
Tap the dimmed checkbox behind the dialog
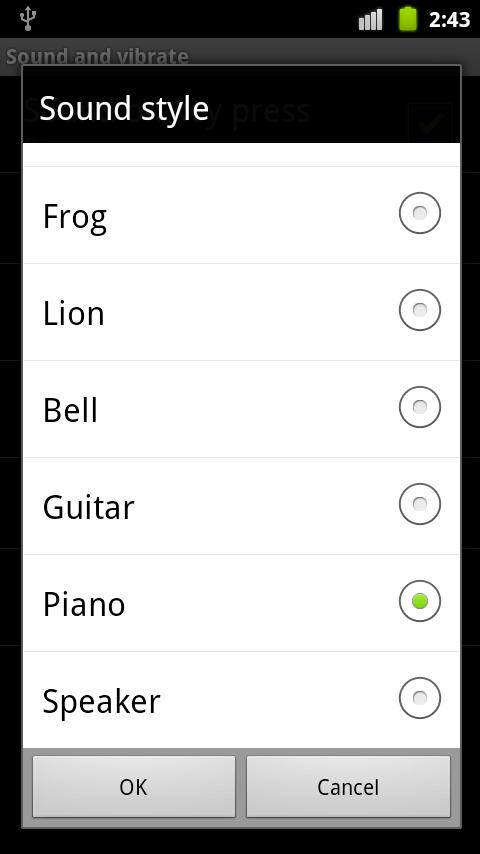click(430, 123)
